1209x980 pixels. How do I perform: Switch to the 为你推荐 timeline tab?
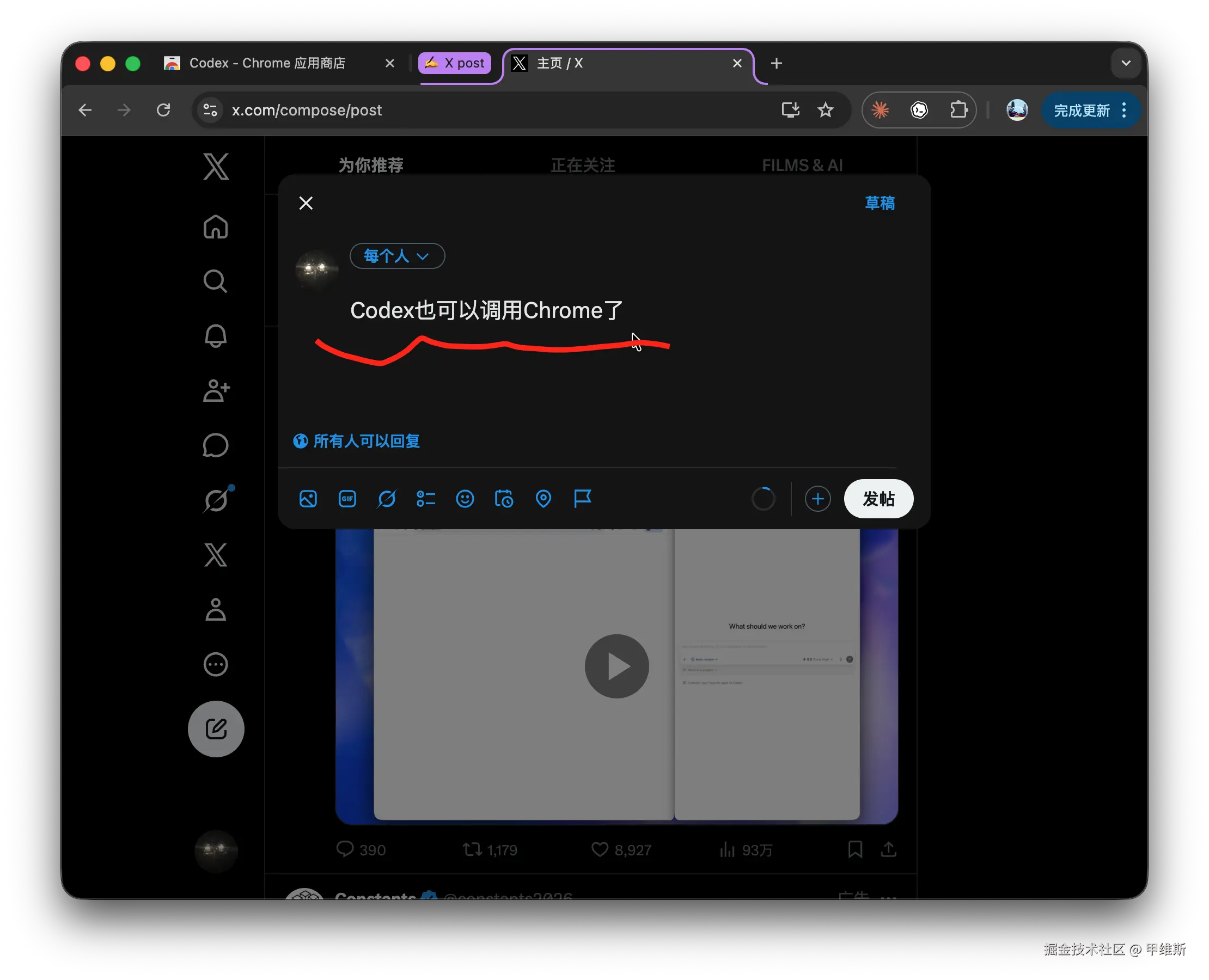(370, 165)
